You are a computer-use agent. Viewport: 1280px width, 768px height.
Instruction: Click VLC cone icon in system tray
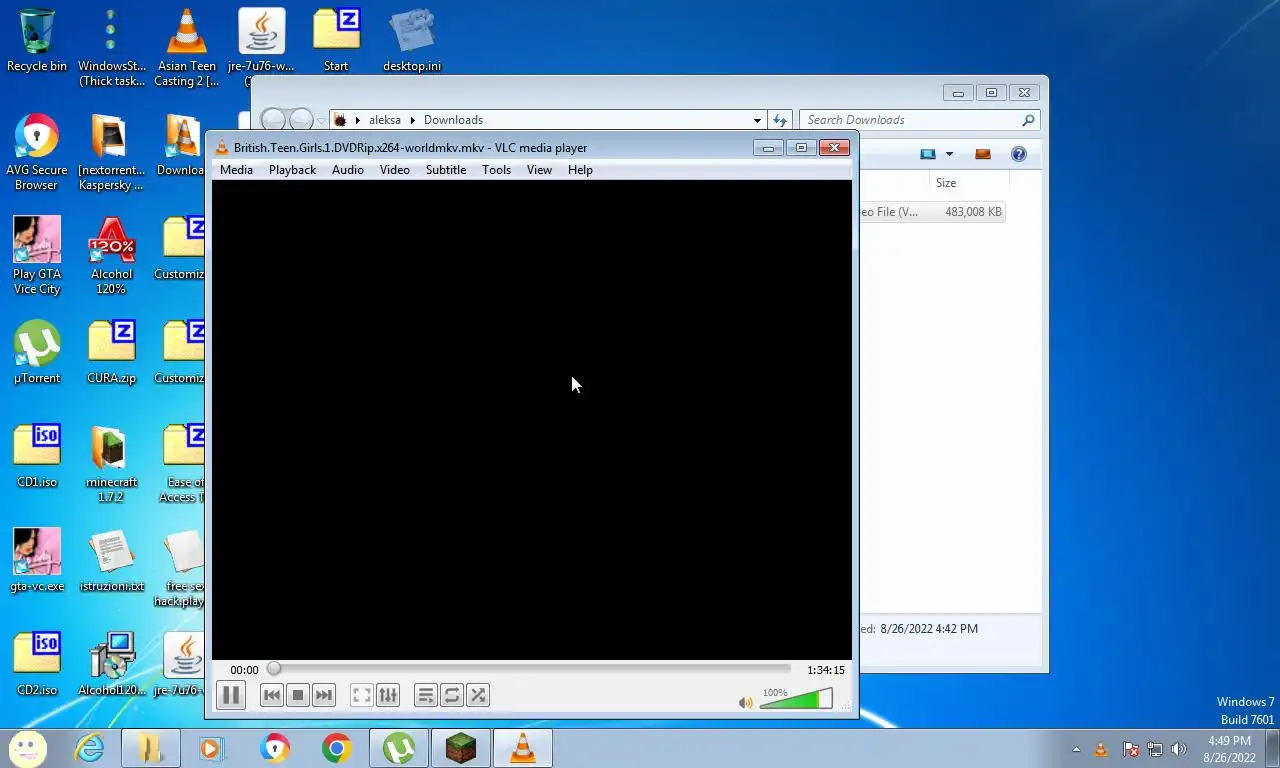coord(1101,749)
